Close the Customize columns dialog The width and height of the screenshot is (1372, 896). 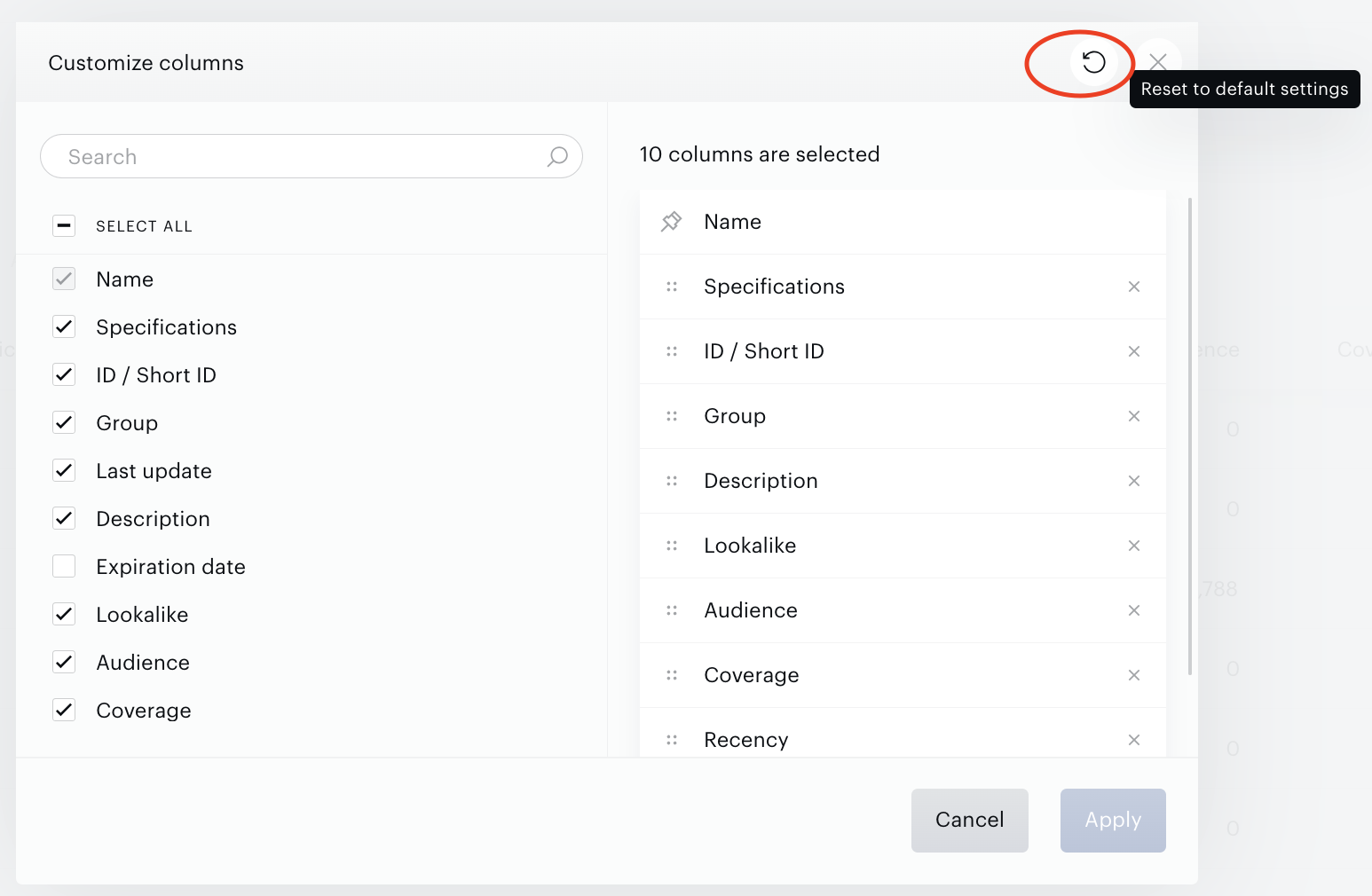click(x=1158, y=62)
